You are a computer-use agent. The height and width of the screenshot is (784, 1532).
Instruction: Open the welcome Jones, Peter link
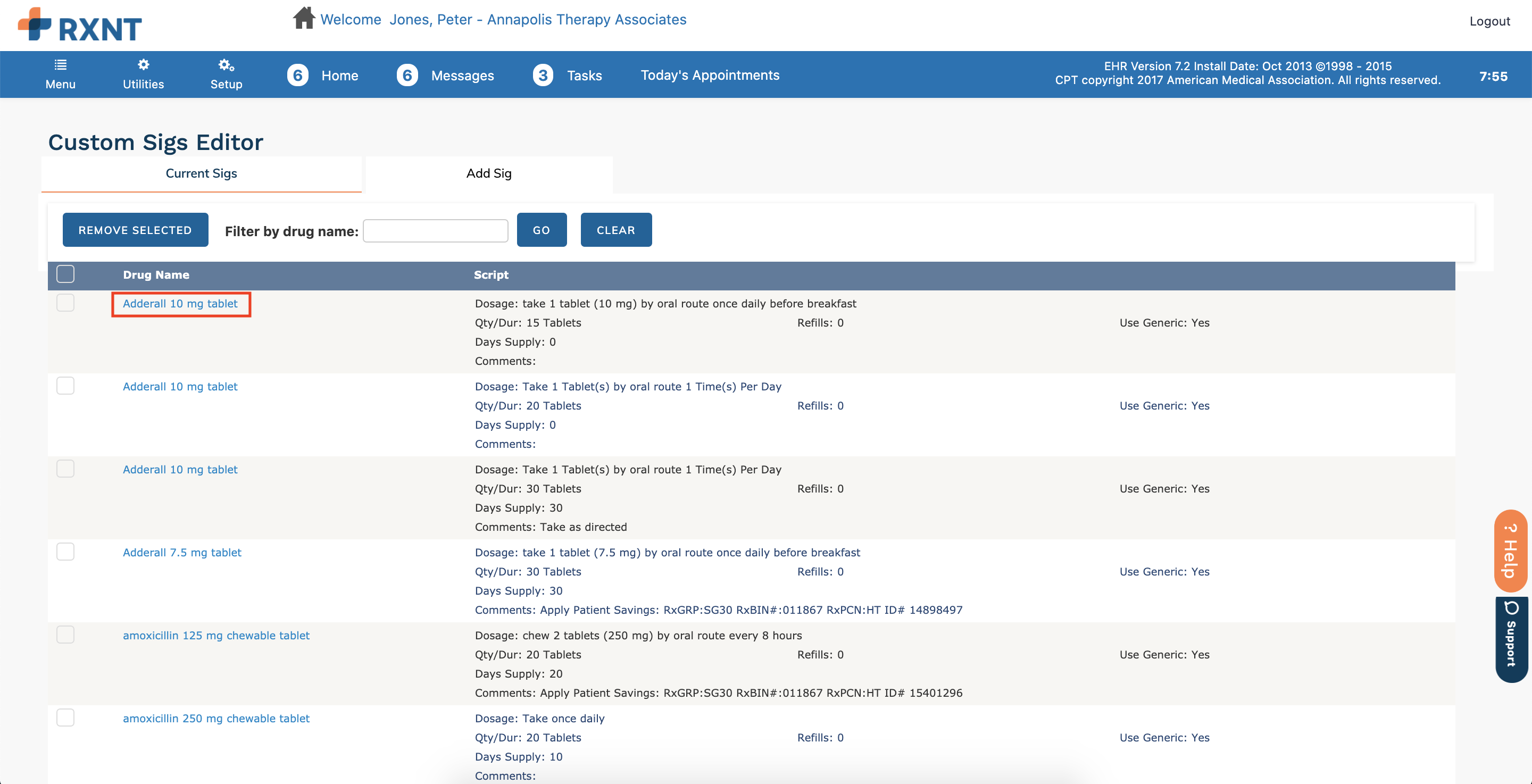tap(503, 20)
